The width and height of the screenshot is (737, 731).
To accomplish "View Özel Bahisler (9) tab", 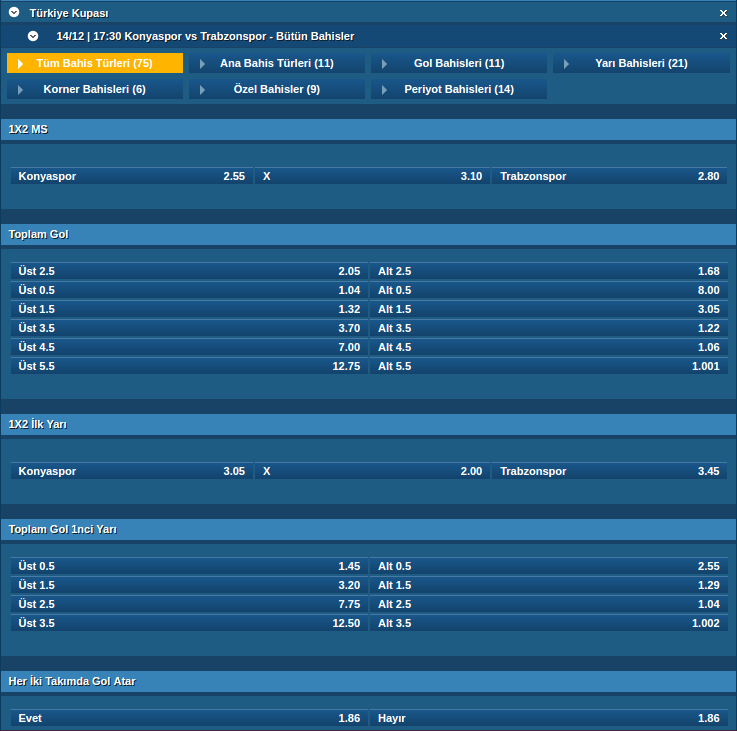I will click(277, 89).
